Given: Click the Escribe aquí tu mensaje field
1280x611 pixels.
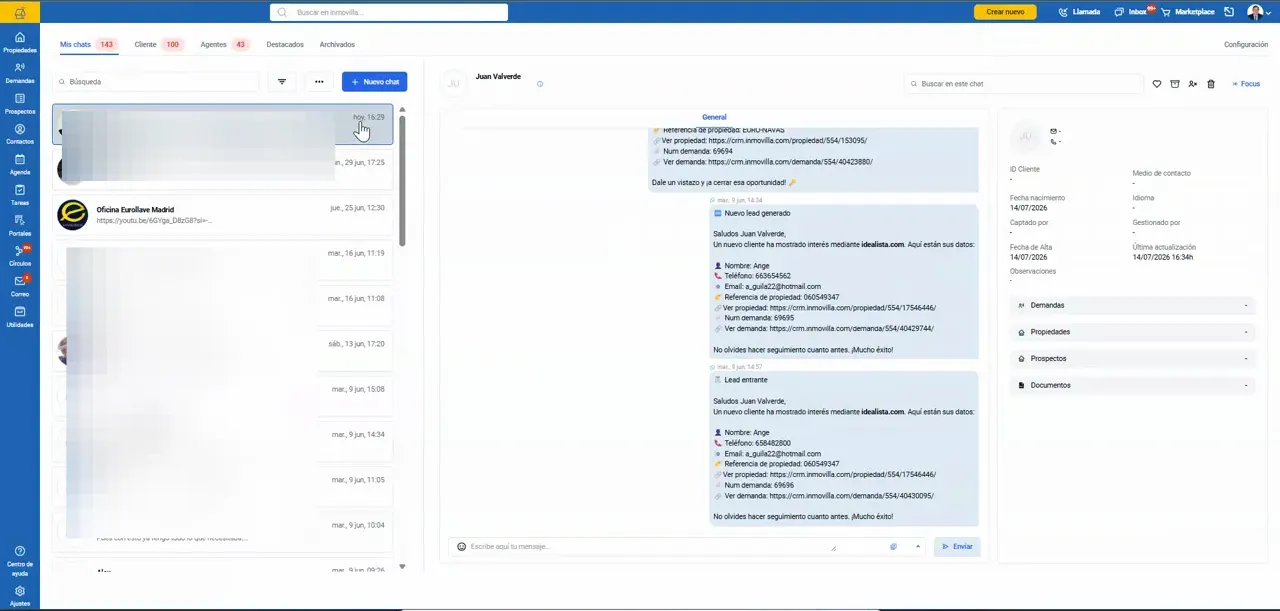Looking at the screenshot, I should pos(645,547).
